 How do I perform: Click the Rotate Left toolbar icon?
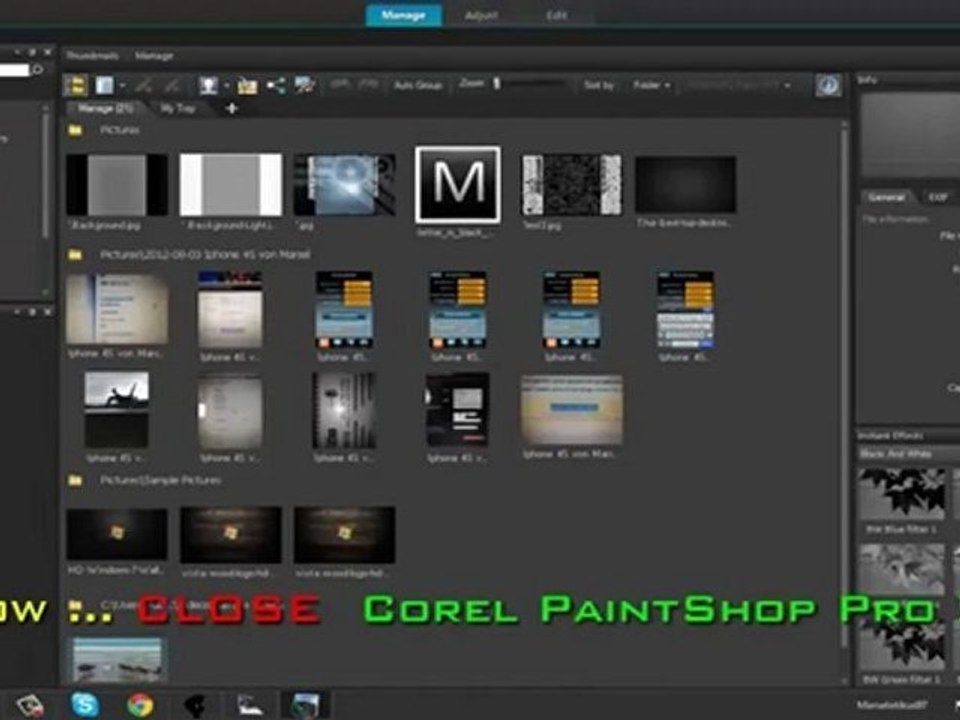tap(143, 85)
